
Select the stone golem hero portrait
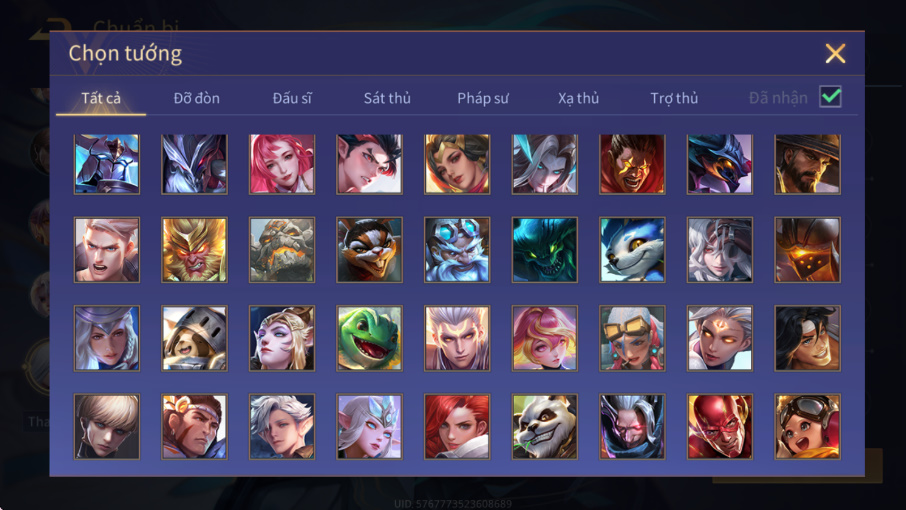(x=282, y=250)
